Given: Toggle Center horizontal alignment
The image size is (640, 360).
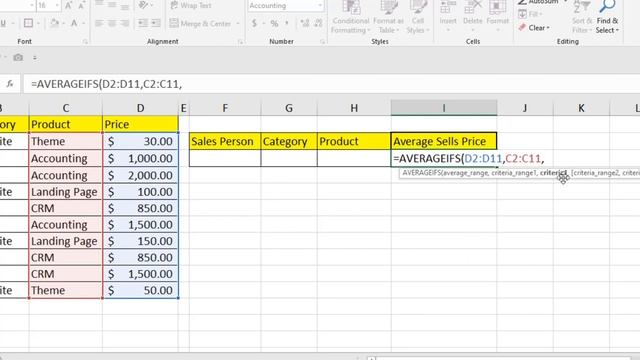Looking at the screenshot, I should click(112, 23).
